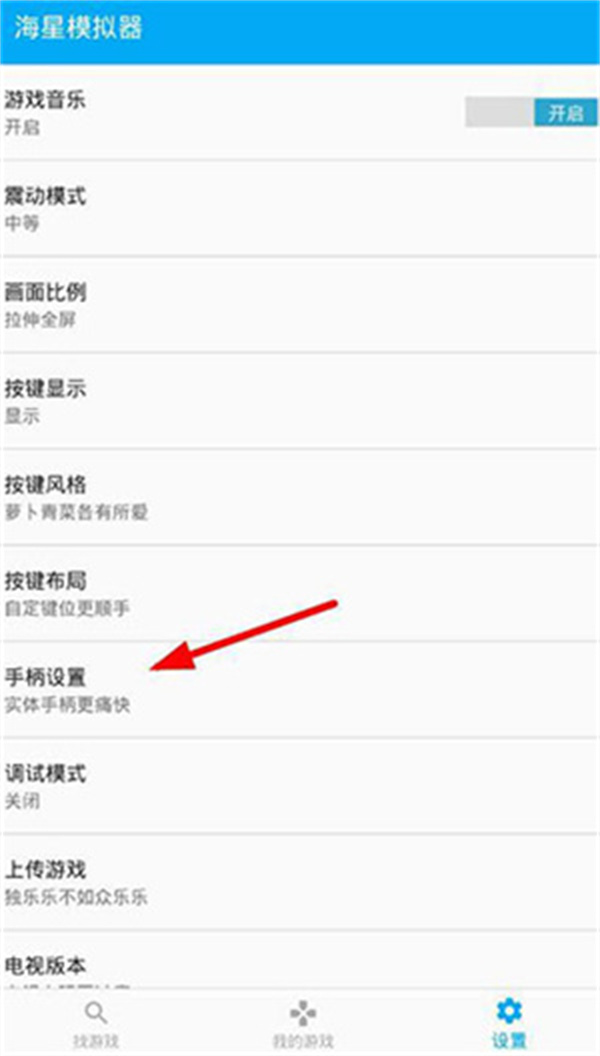Open 上传游戏 upload option
The width and height of the screenshot is (600, 1056).
(x=300, y=883)
